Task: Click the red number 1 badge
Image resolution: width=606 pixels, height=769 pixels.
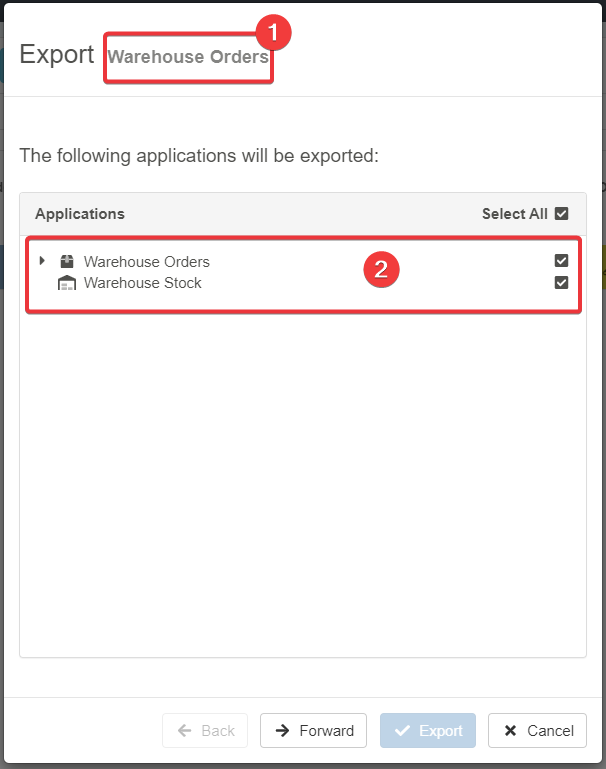Action: pos(272,33)
